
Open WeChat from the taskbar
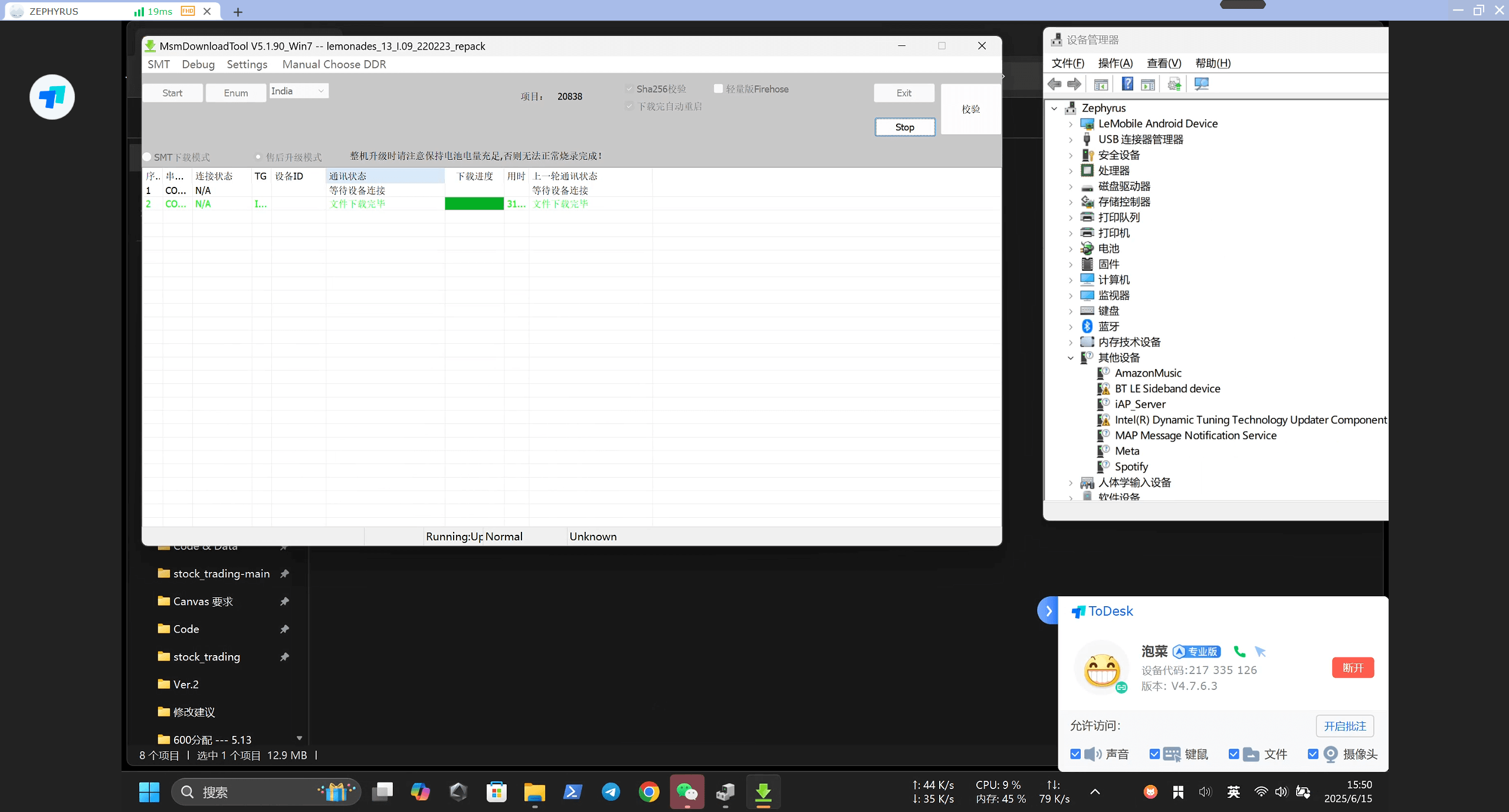click(687, 792)
